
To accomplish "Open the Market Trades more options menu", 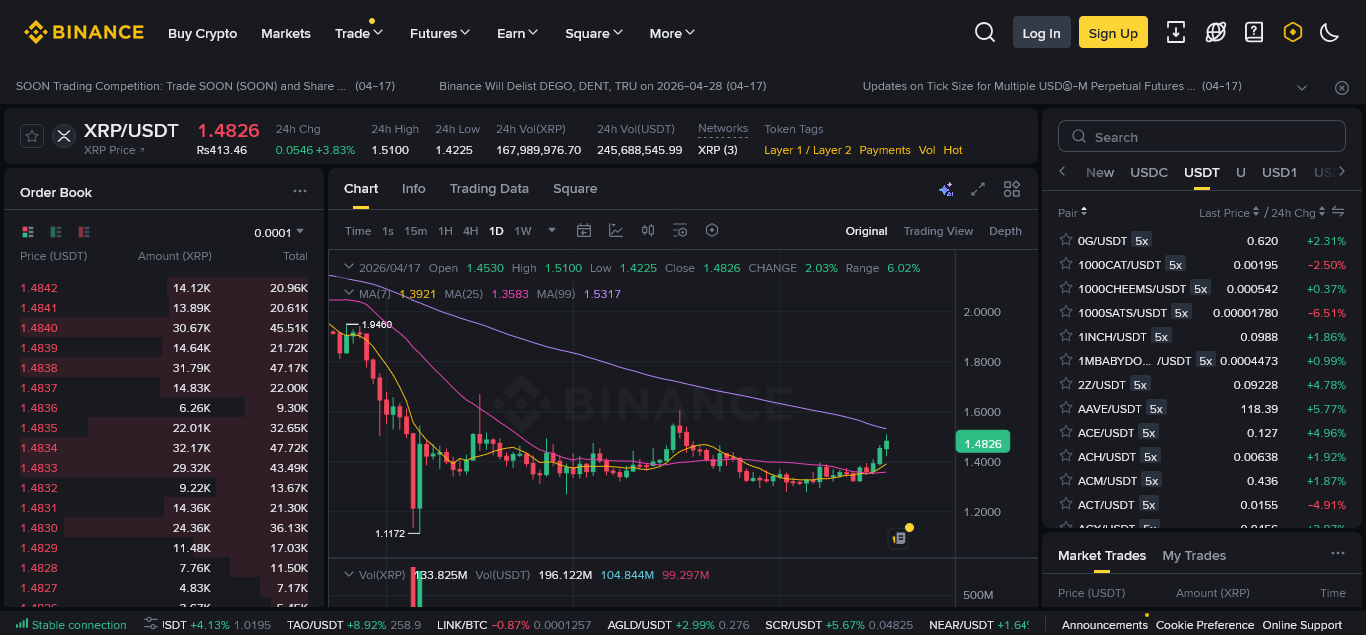I will point(1338,553).
